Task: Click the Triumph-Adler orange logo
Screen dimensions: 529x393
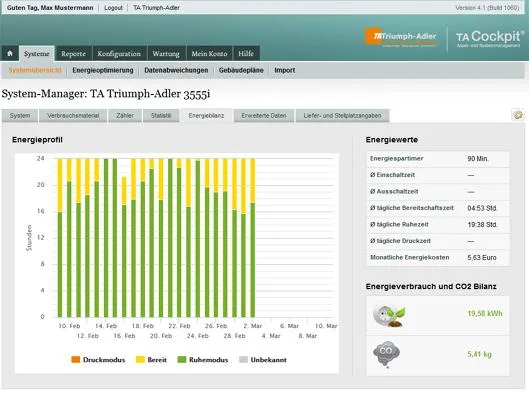Action: click(x=401, y=37)
